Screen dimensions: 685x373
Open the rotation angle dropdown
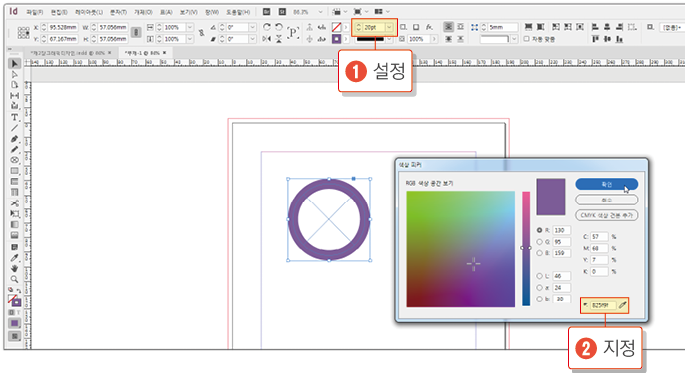click(253, 27)
